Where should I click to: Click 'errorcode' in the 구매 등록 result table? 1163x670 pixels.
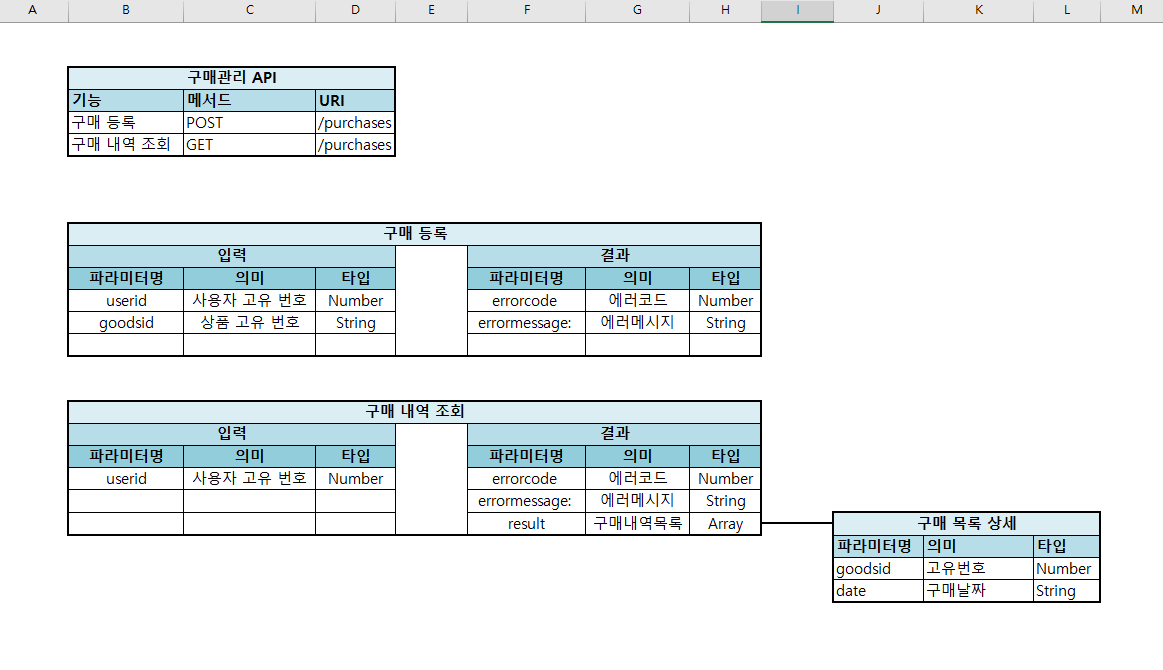pyautogui.click(x=527, y=300)
